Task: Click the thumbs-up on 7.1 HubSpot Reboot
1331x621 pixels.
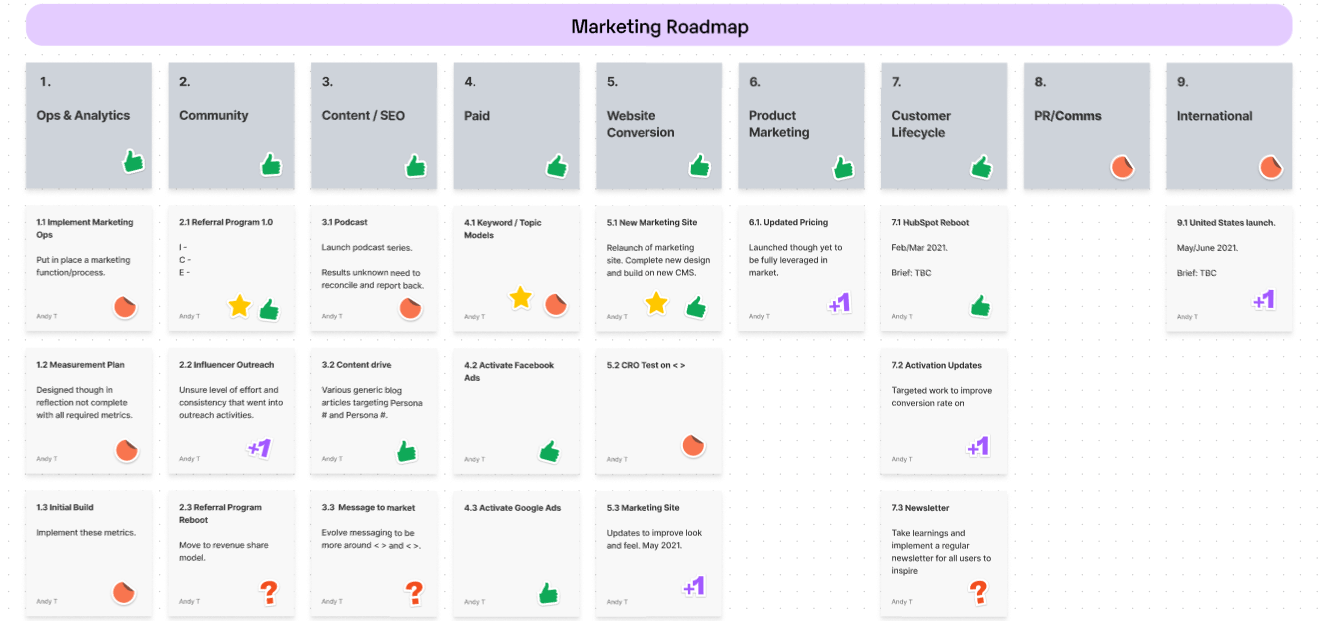Action: (981, 306)
